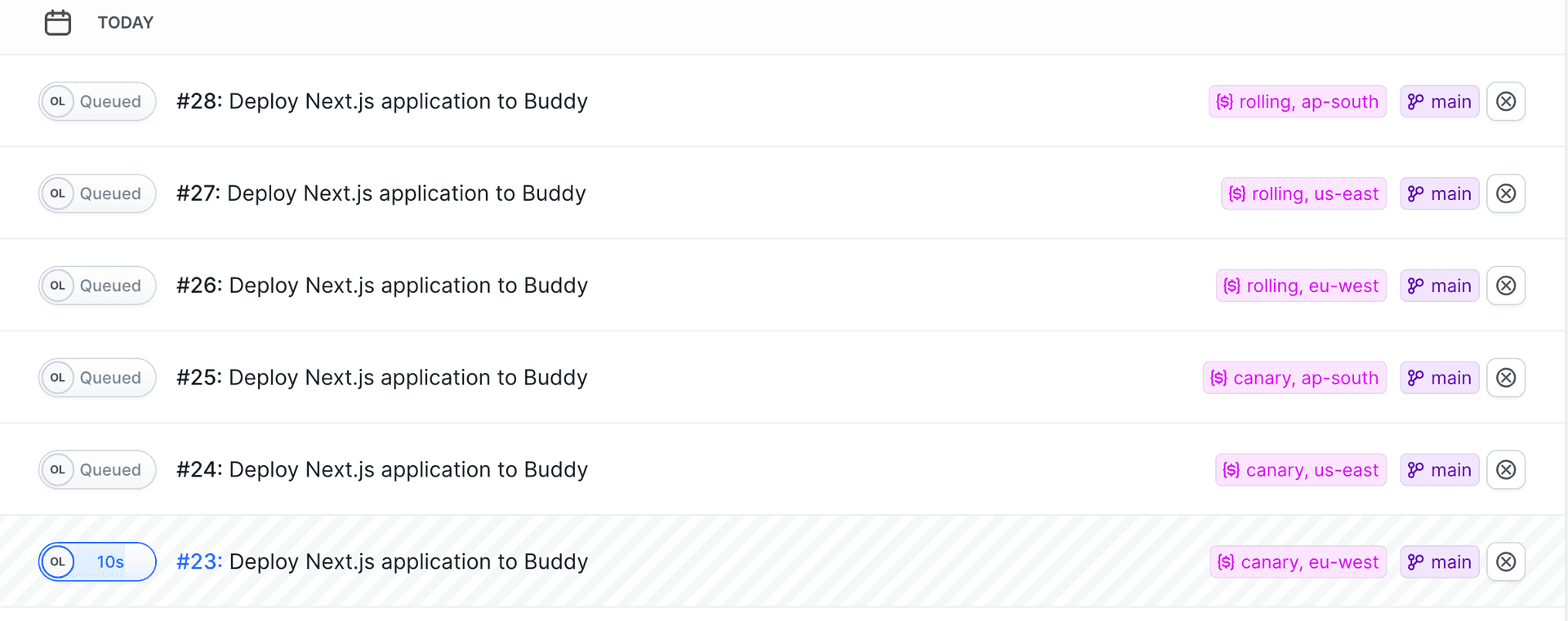Image resolution: width=1568 pixels, height=621 pixels.
Task: Cancel queued execution #26
Action: pos(1506,286)
